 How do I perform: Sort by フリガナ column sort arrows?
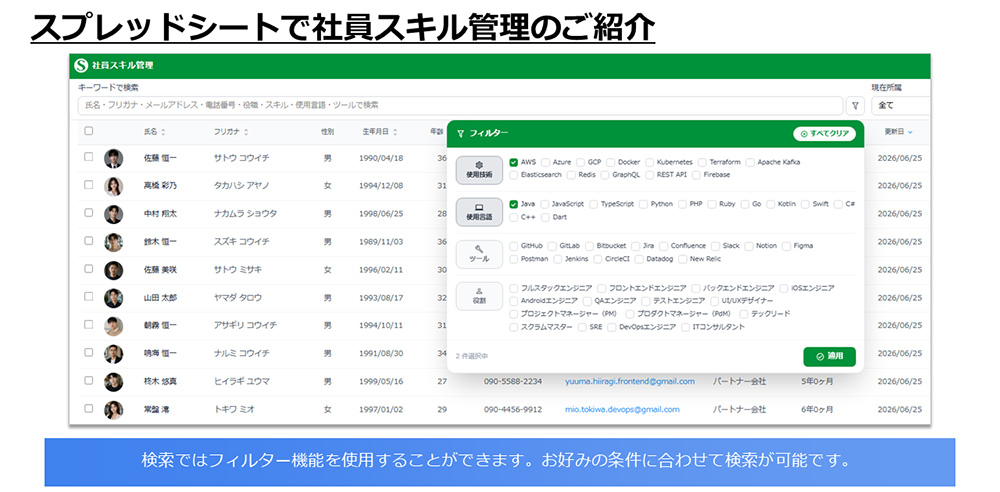246,132
